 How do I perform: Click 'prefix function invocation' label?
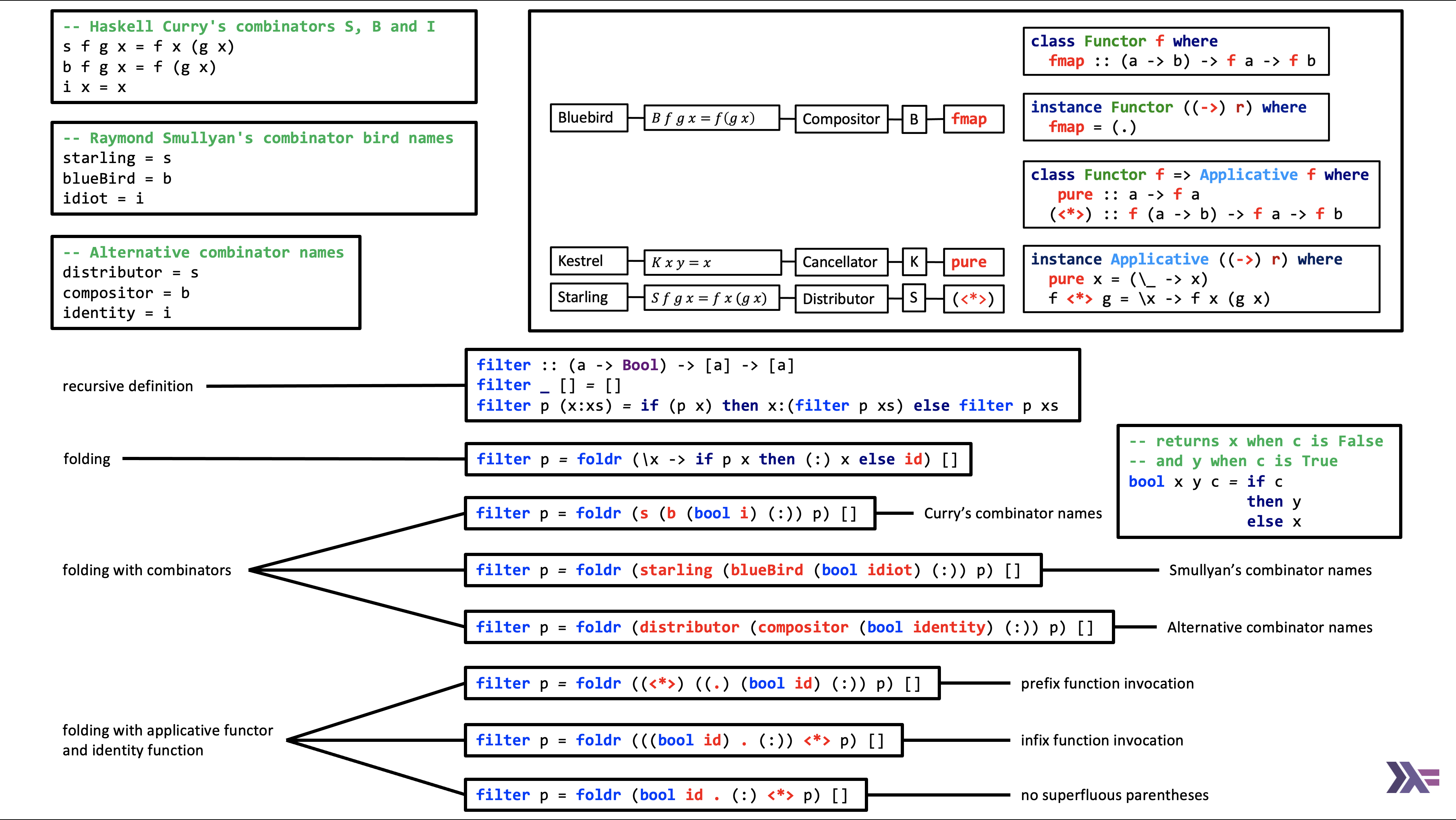(x=1107, y=684)
